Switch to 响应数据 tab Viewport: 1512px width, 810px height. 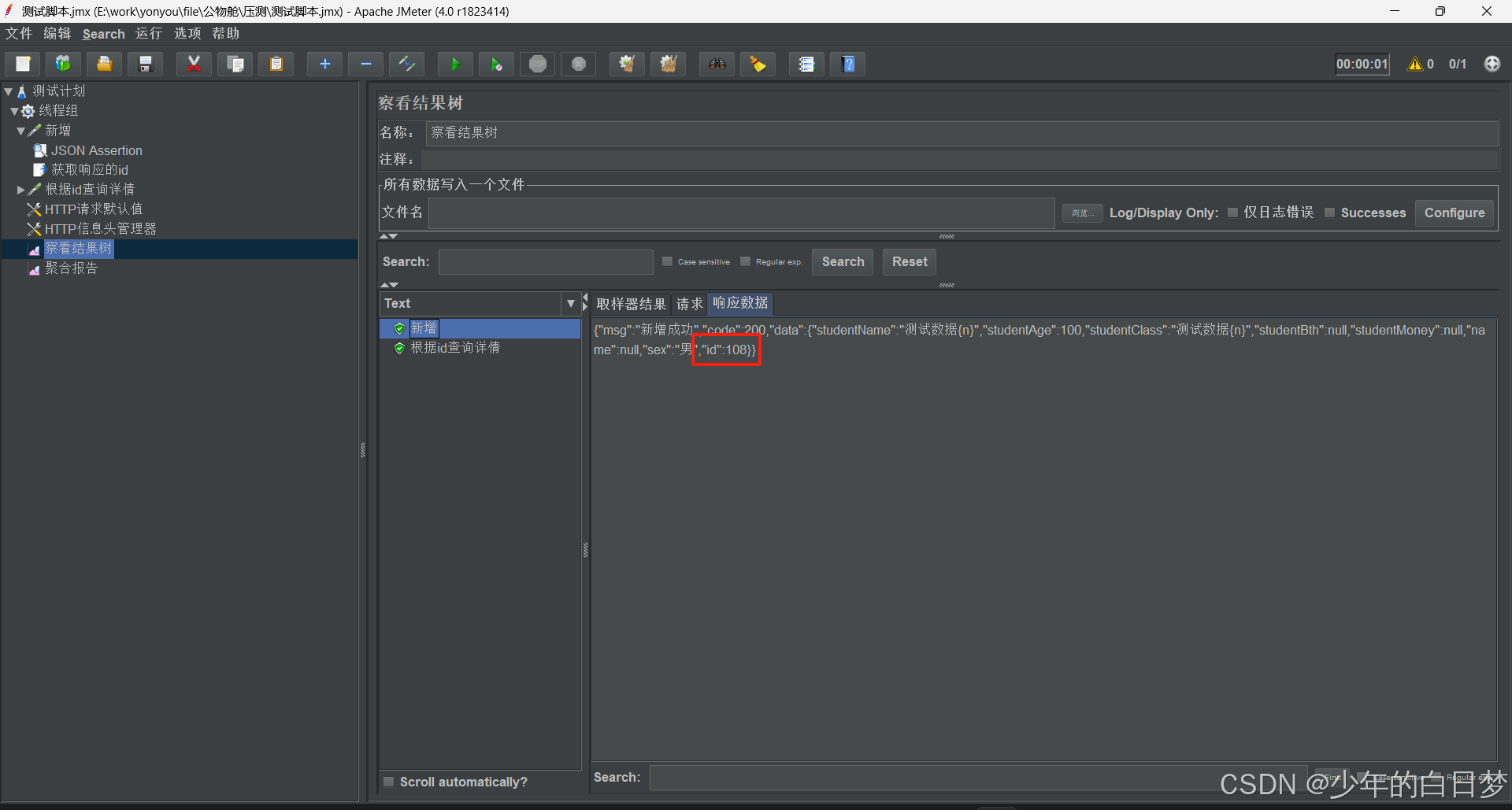pyautogui.click(x=740, y=303)
